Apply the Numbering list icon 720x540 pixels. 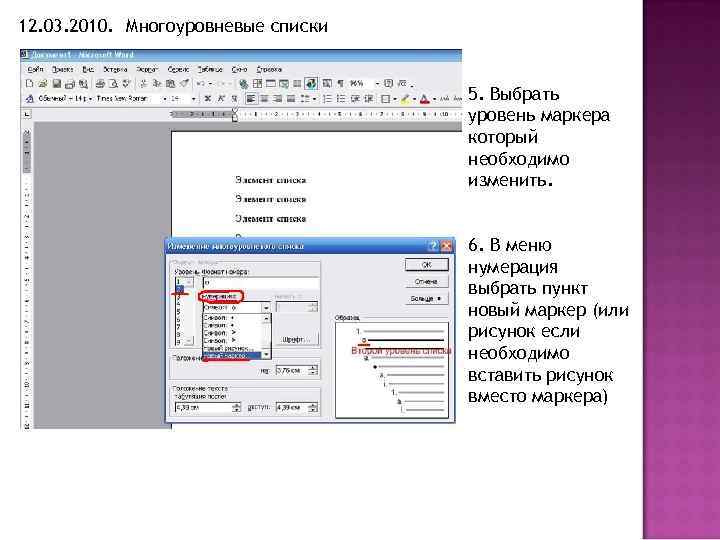tap(327, 98)
